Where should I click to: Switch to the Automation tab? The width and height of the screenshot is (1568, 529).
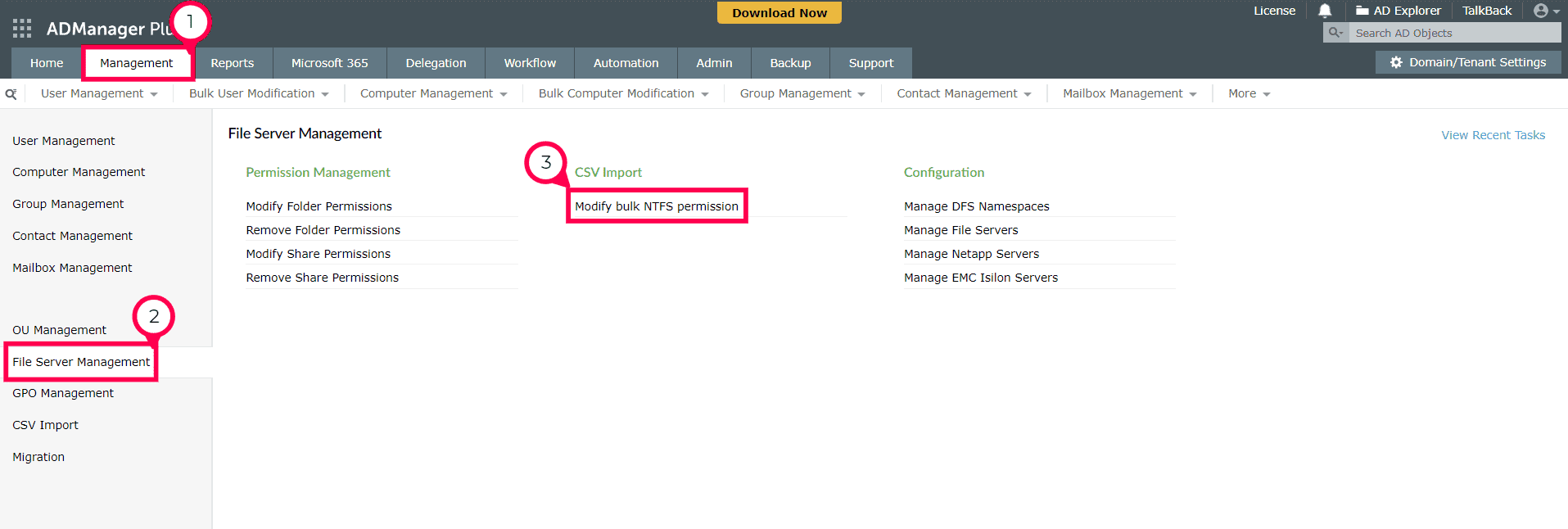click(x=626, y=63)
